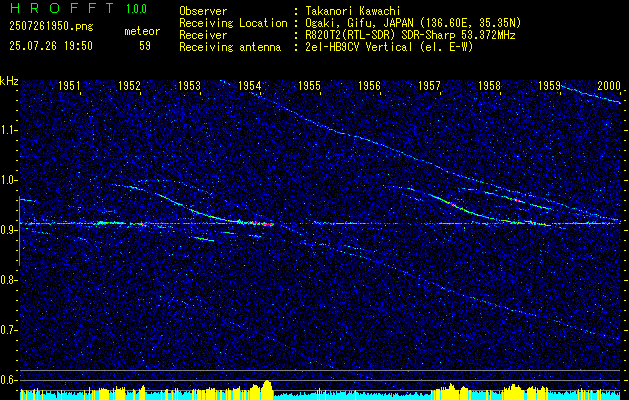Click the Observer label
Viewport: 629px width, 400px height.
(203, 11)
